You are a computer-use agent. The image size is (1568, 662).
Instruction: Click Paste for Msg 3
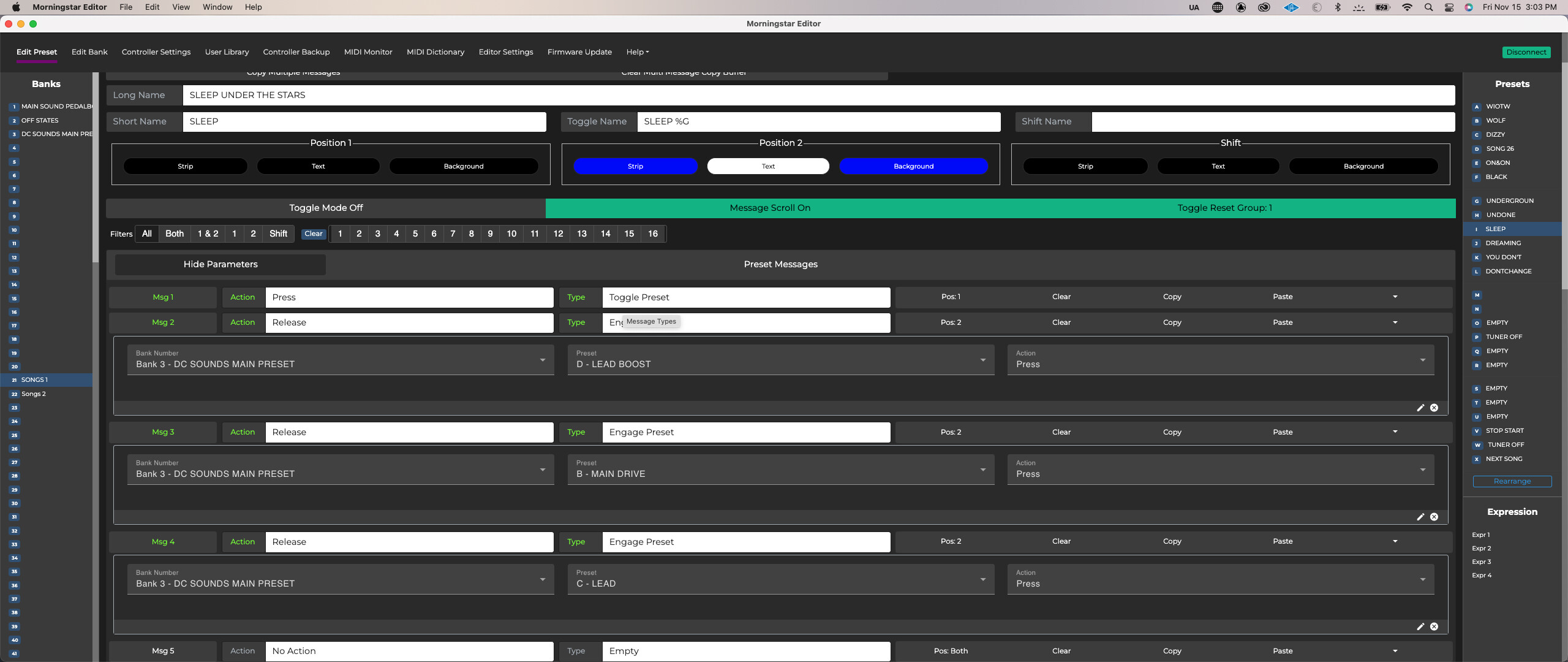pos(1283,432)
